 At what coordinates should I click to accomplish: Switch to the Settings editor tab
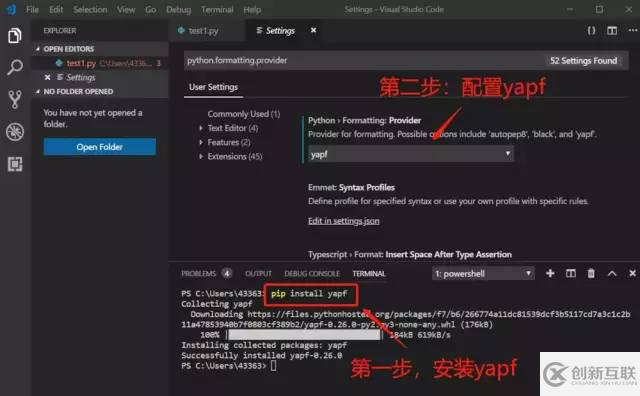pos(280,31)
